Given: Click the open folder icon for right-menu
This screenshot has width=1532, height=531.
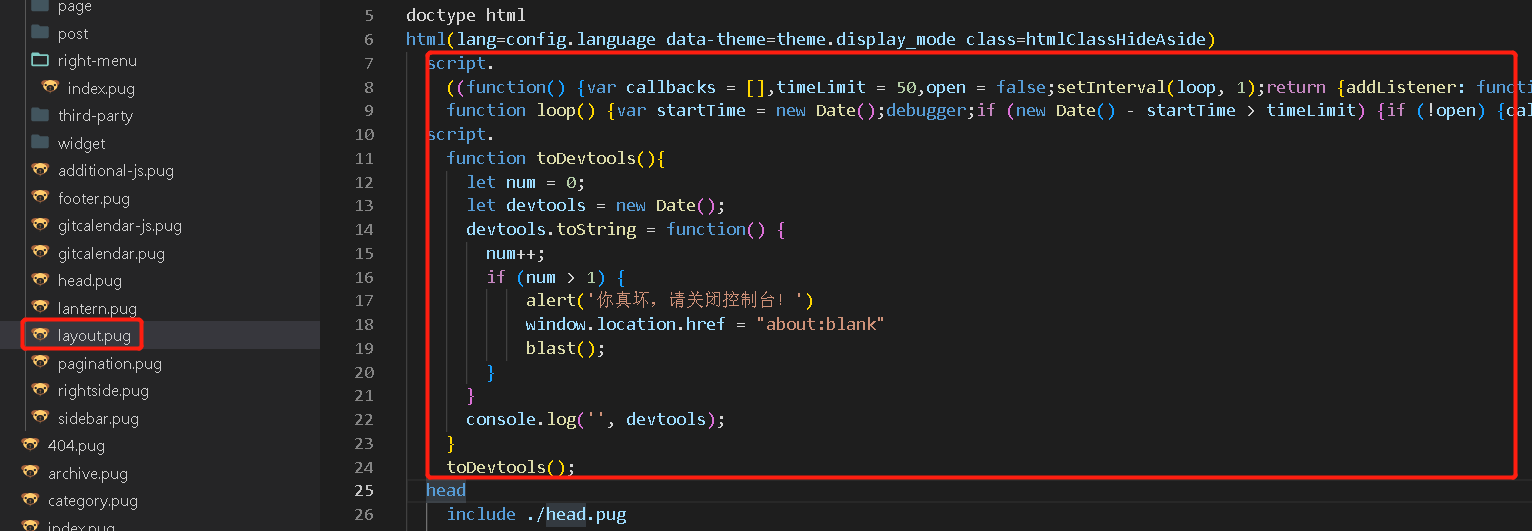Looking at the screenshot, I should click(x=40, y=60).
